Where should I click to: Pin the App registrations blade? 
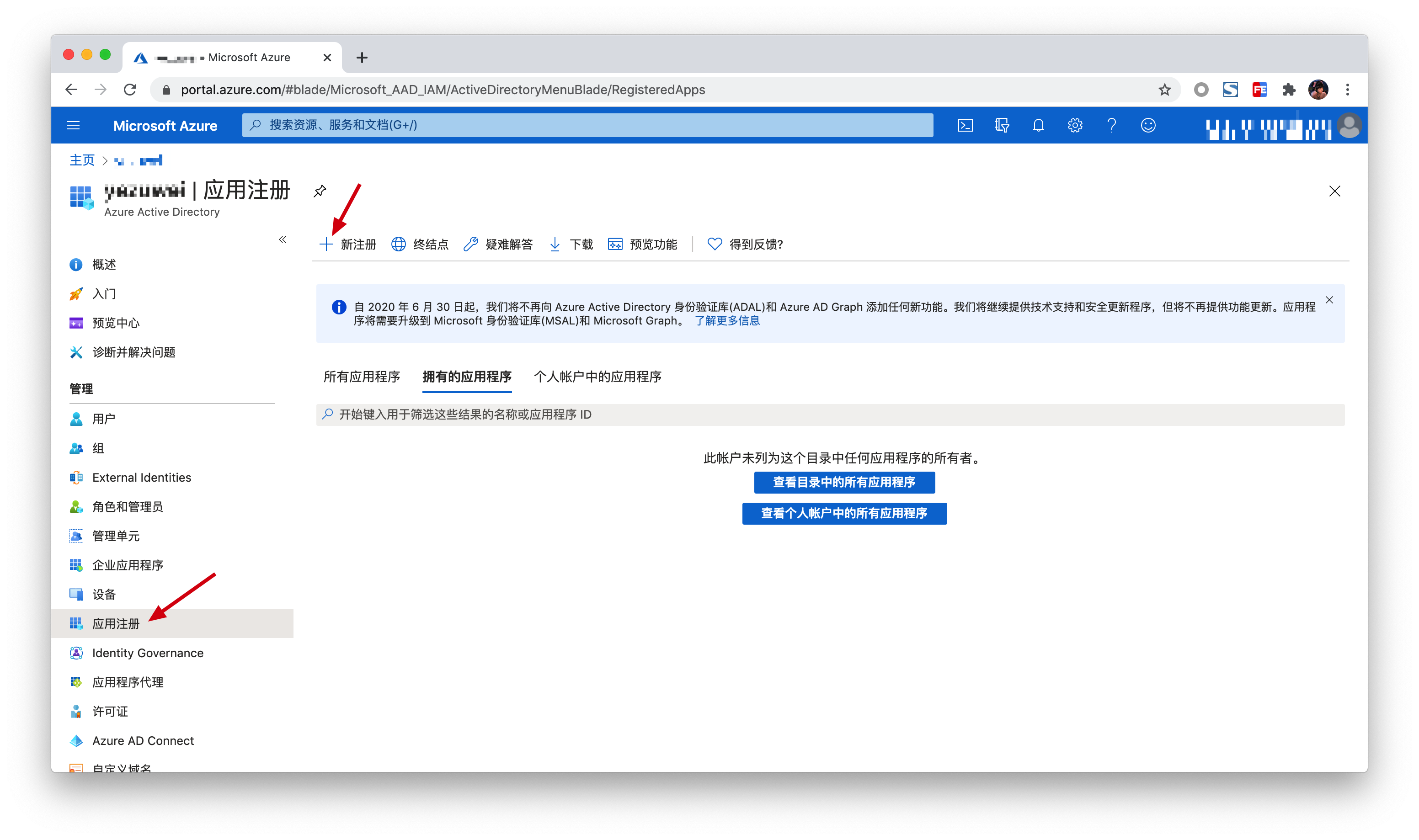[320, 191]
